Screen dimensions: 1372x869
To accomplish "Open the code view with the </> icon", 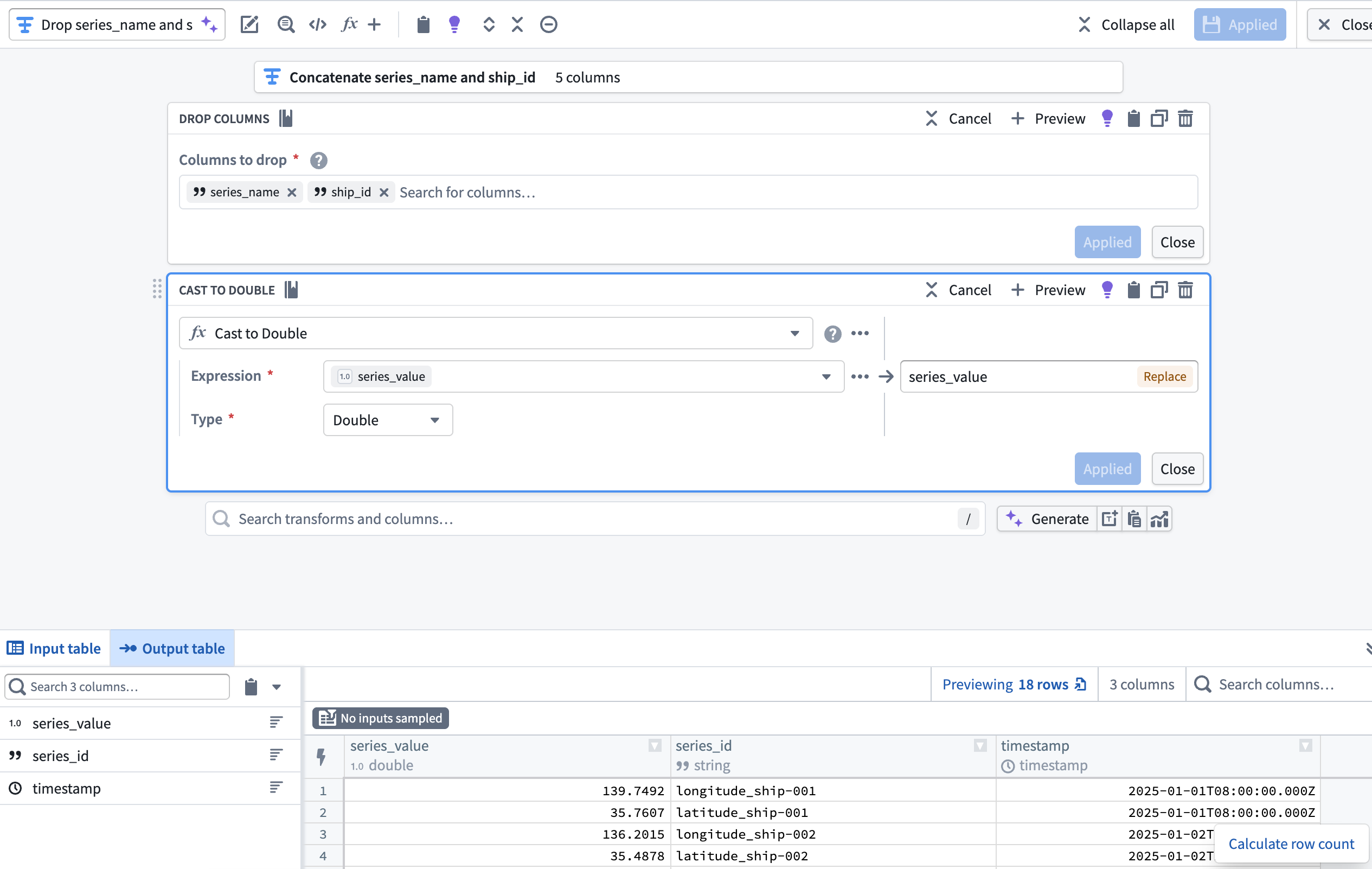I will tap(317, 24).
